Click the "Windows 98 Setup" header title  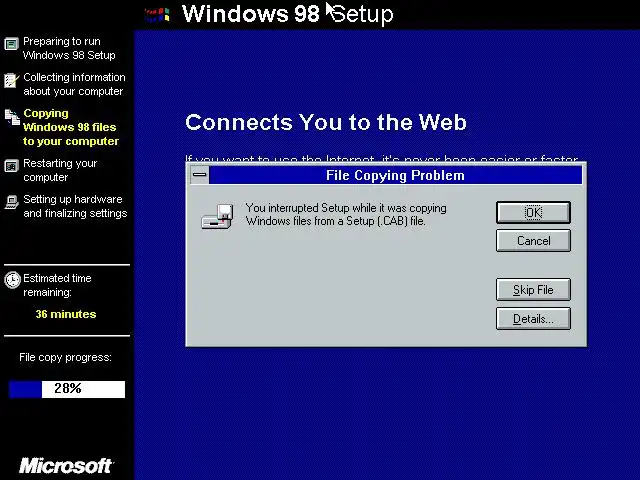coord(288,13)
